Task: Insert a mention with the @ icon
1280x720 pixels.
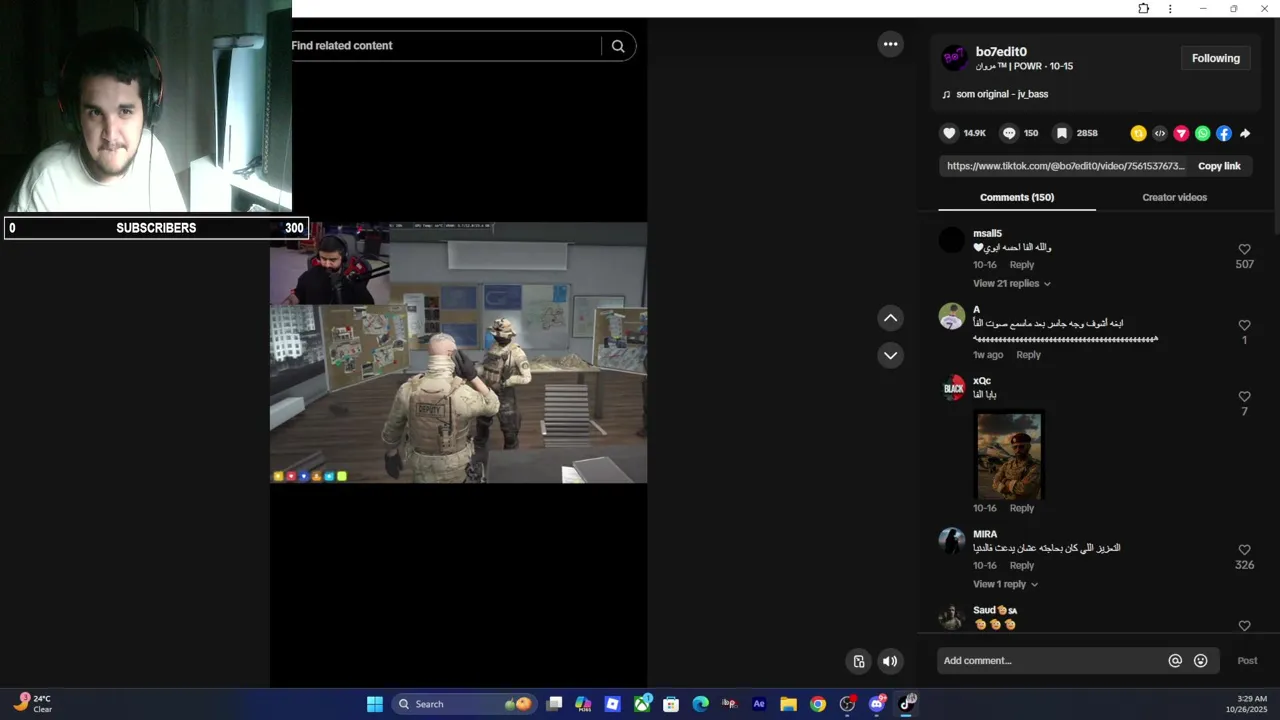Action: [x=1175, y=661]
